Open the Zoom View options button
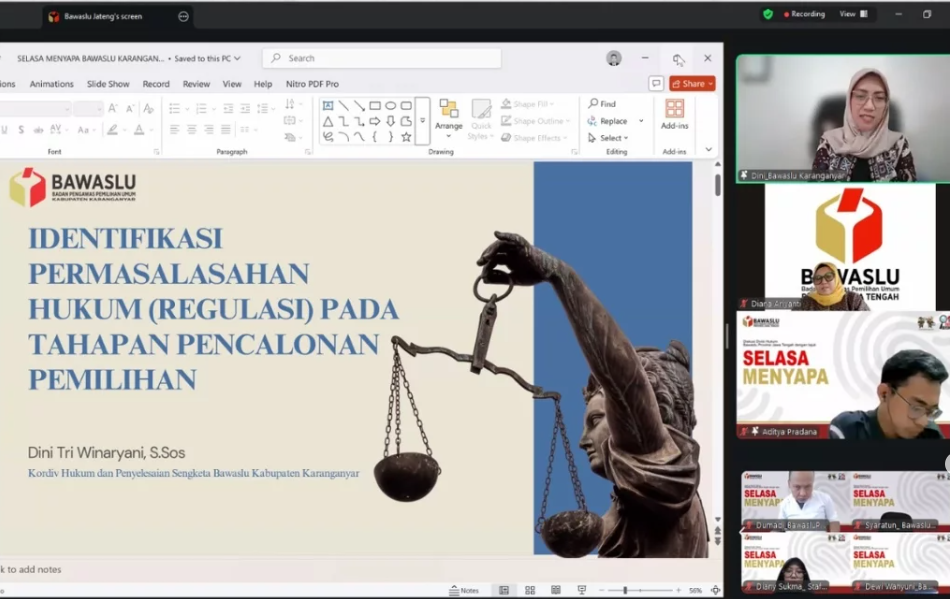950x599 pixels. click(853, 14)
